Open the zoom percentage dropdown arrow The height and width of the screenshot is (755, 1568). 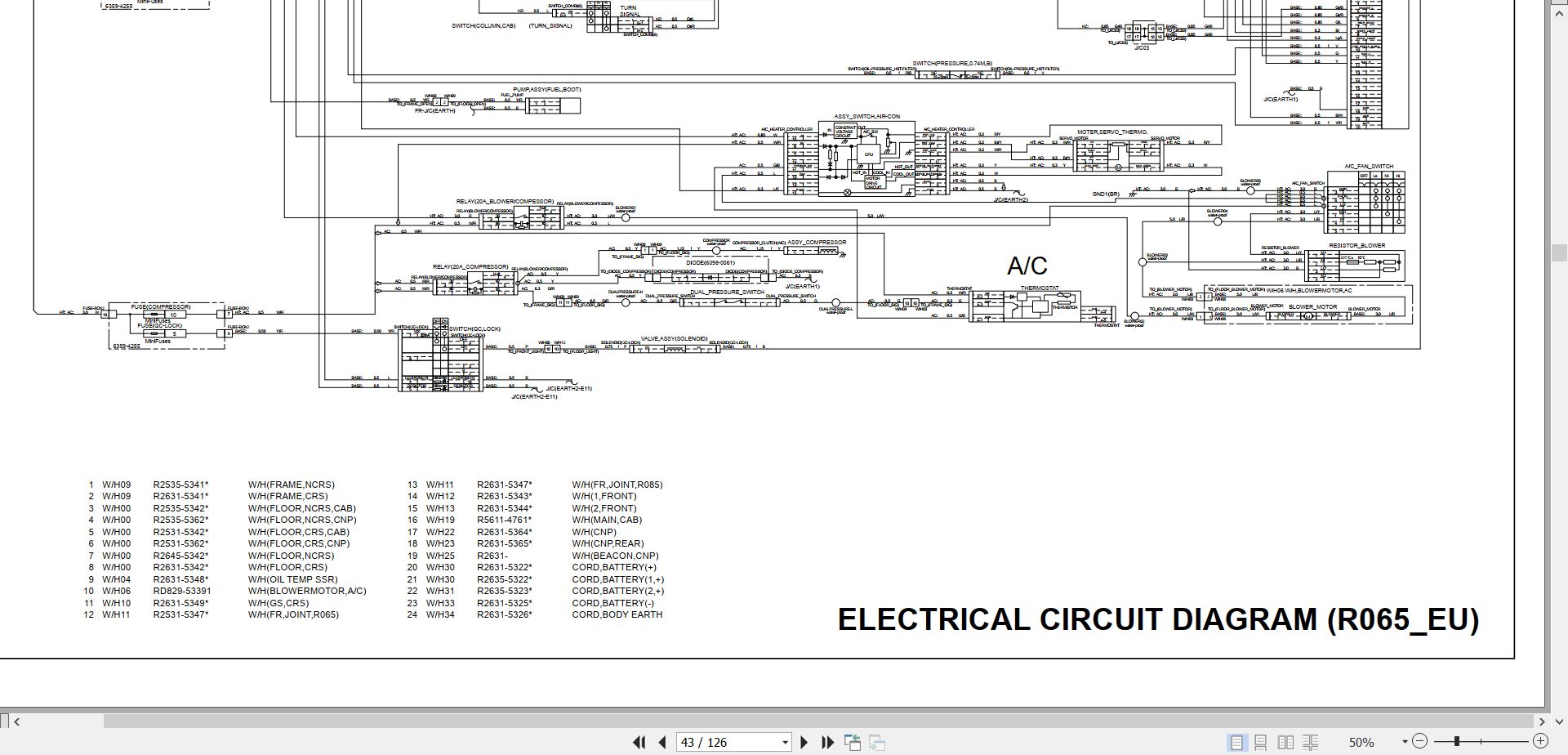tap(1405, 742)
